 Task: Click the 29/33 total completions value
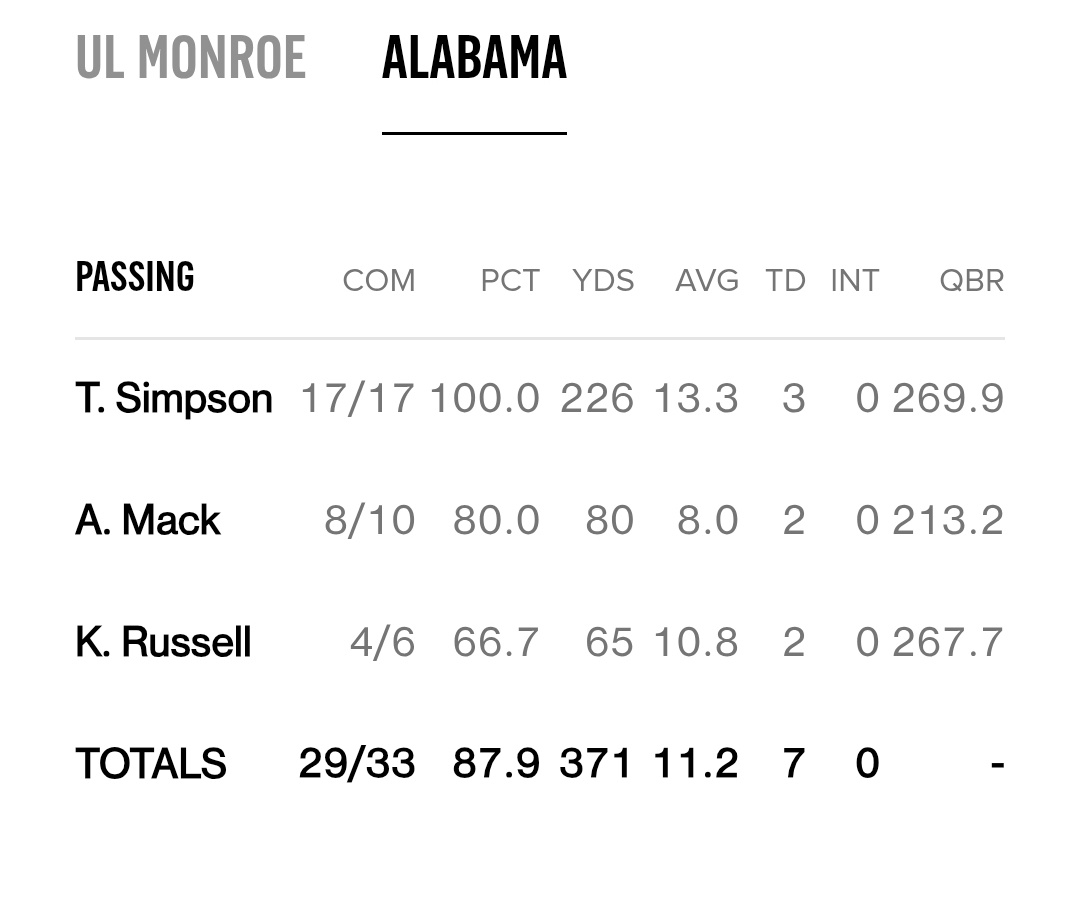[x=357, y=764]
